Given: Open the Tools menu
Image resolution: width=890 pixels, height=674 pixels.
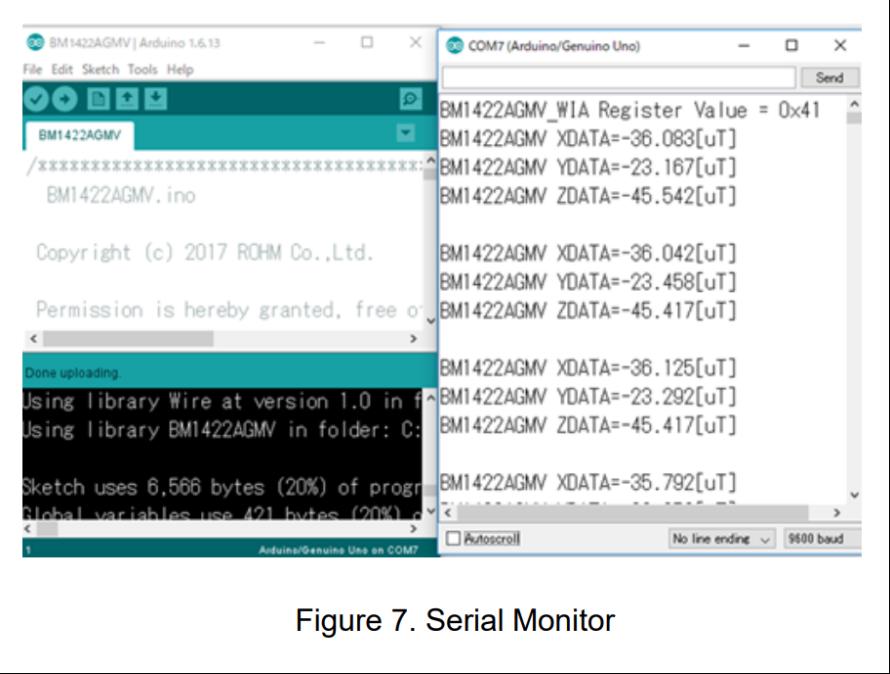Looking at the screenshot, I should tap(142, 69).
